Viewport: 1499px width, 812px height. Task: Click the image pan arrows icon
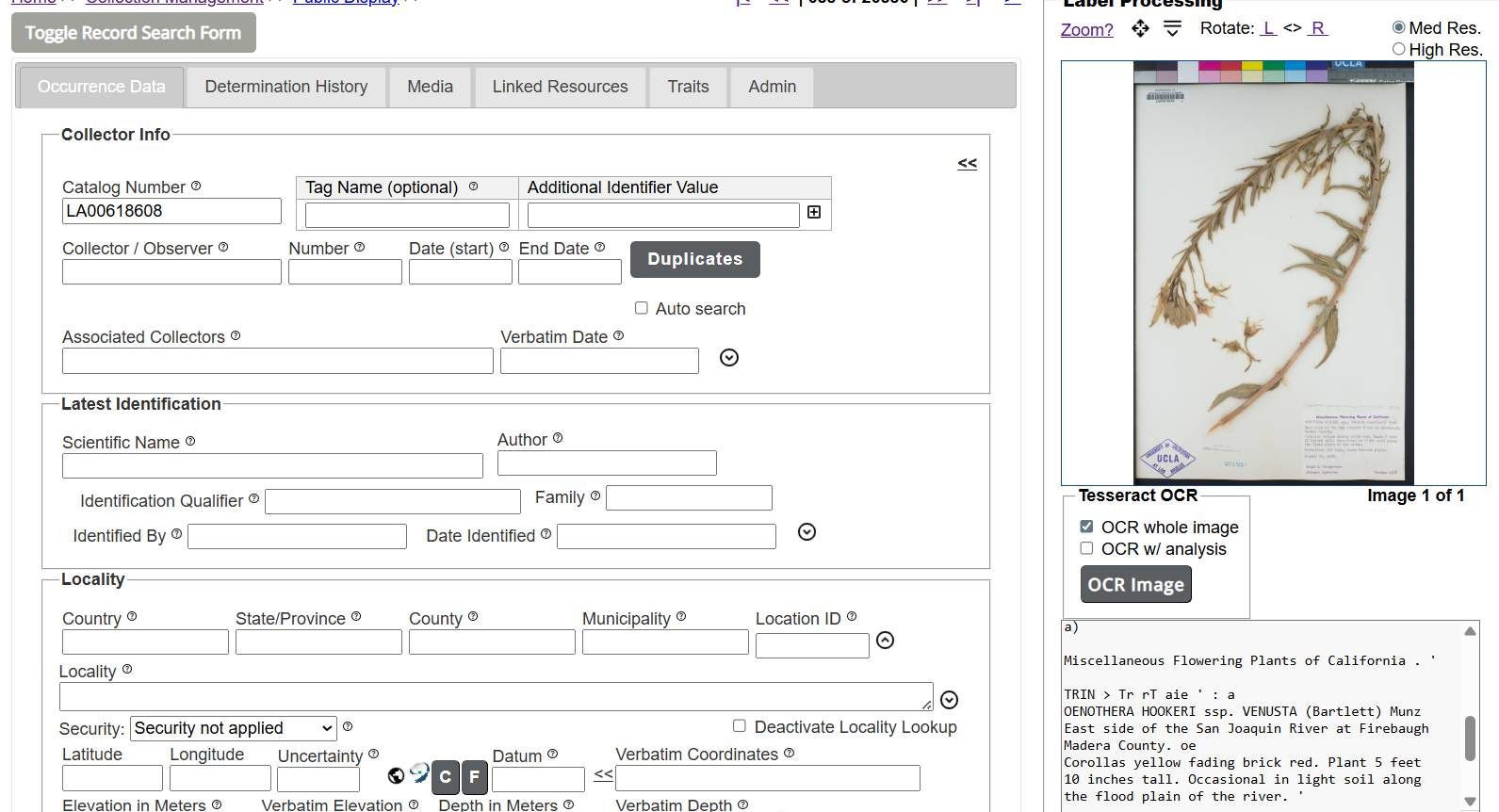tap(1140, 29)
